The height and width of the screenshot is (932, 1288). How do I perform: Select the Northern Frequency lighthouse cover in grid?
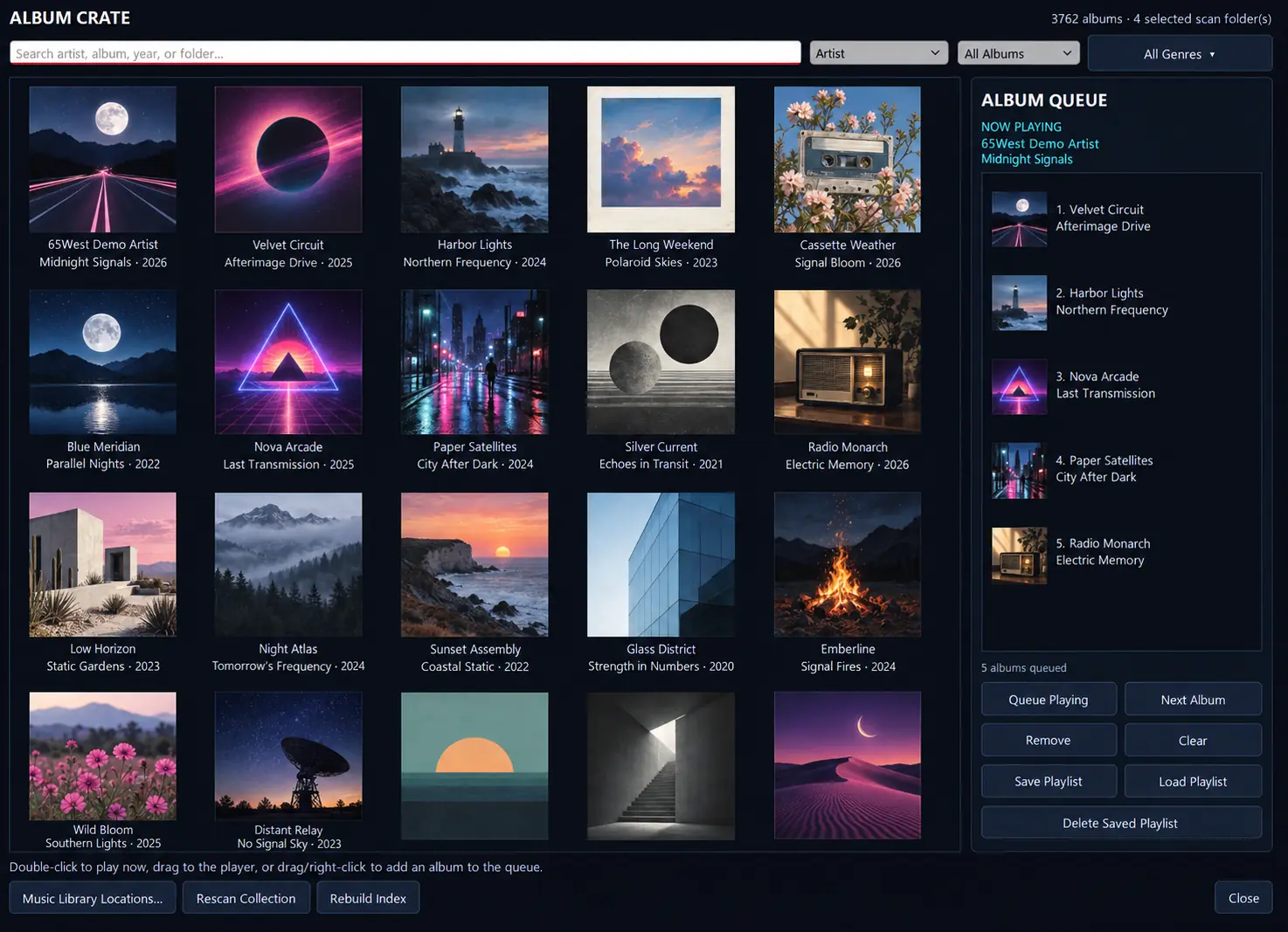[474, 159]
